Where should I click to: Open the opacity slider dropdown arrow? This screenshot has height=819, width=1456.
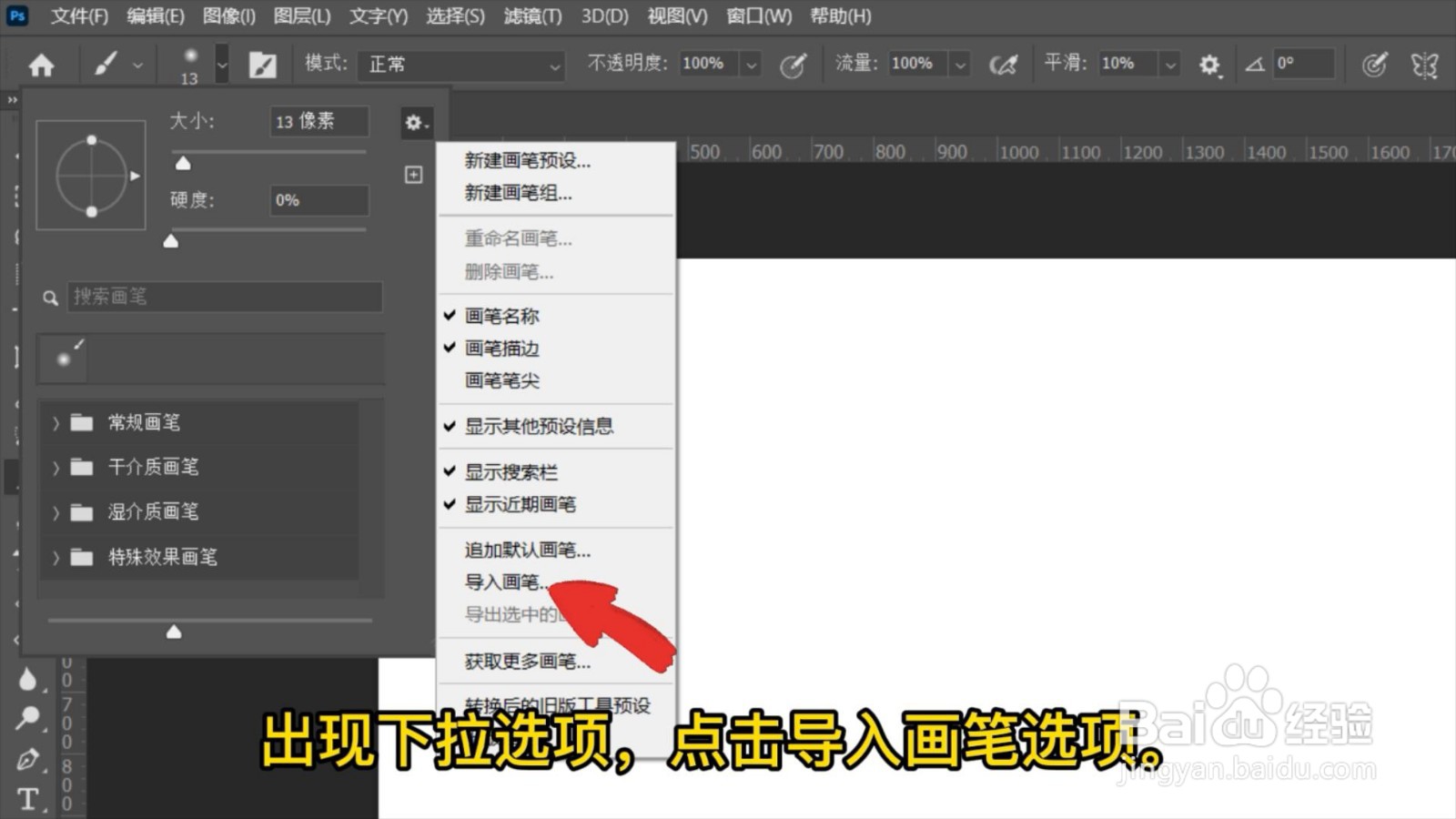click(x=751, y=64)
